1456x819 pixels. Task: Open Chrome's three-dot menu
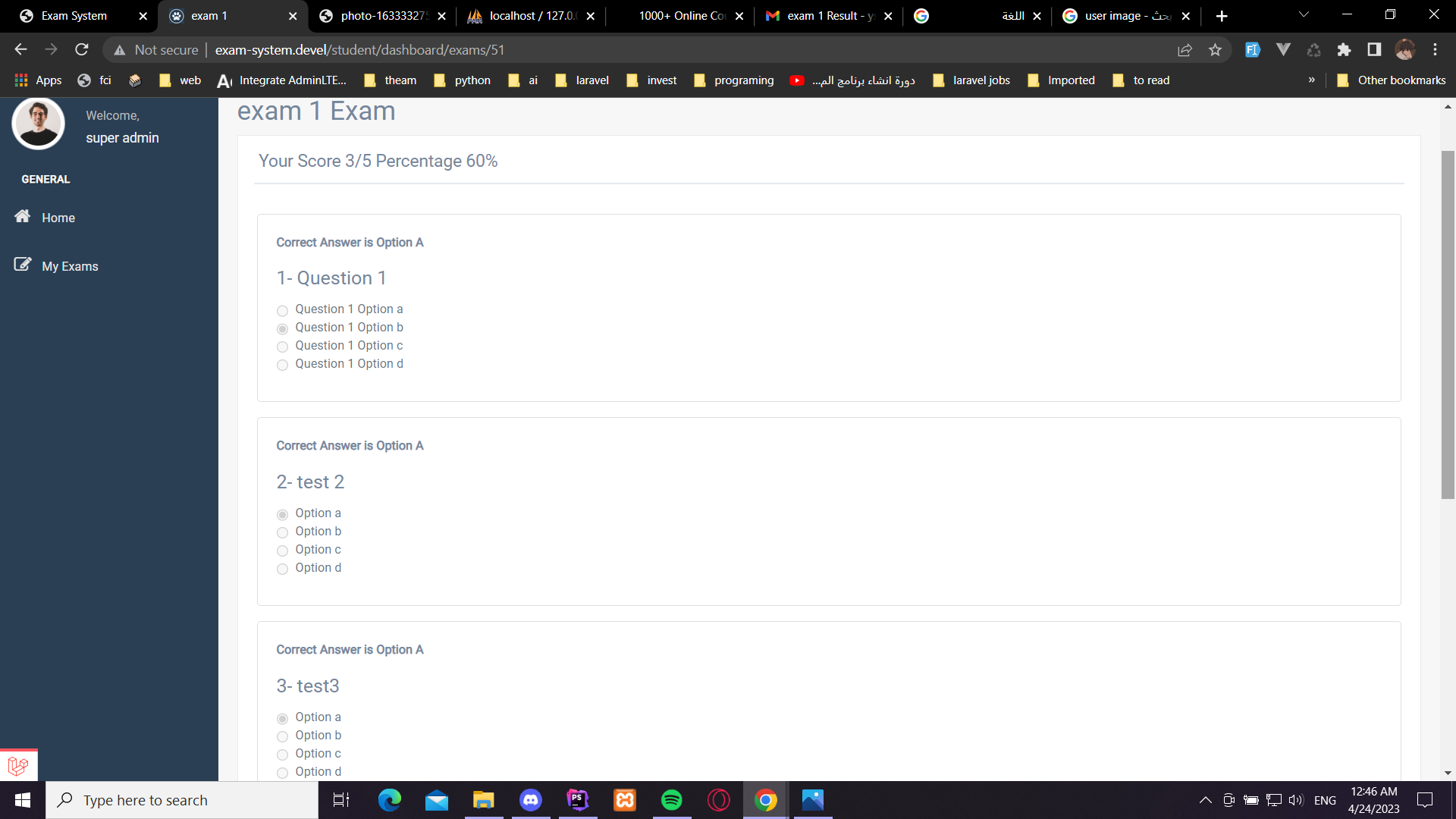point(1435,50)
